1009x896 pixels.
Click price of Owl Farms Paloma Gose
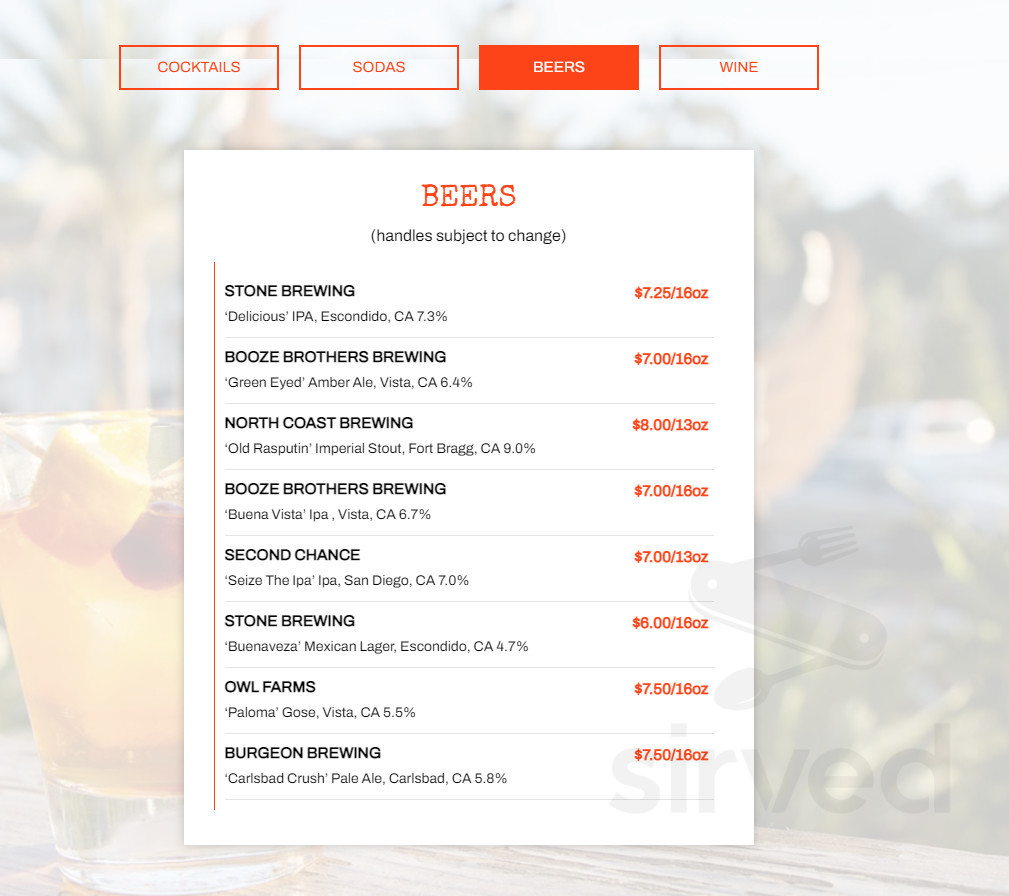pyautogui.click(x=671, y=689)
